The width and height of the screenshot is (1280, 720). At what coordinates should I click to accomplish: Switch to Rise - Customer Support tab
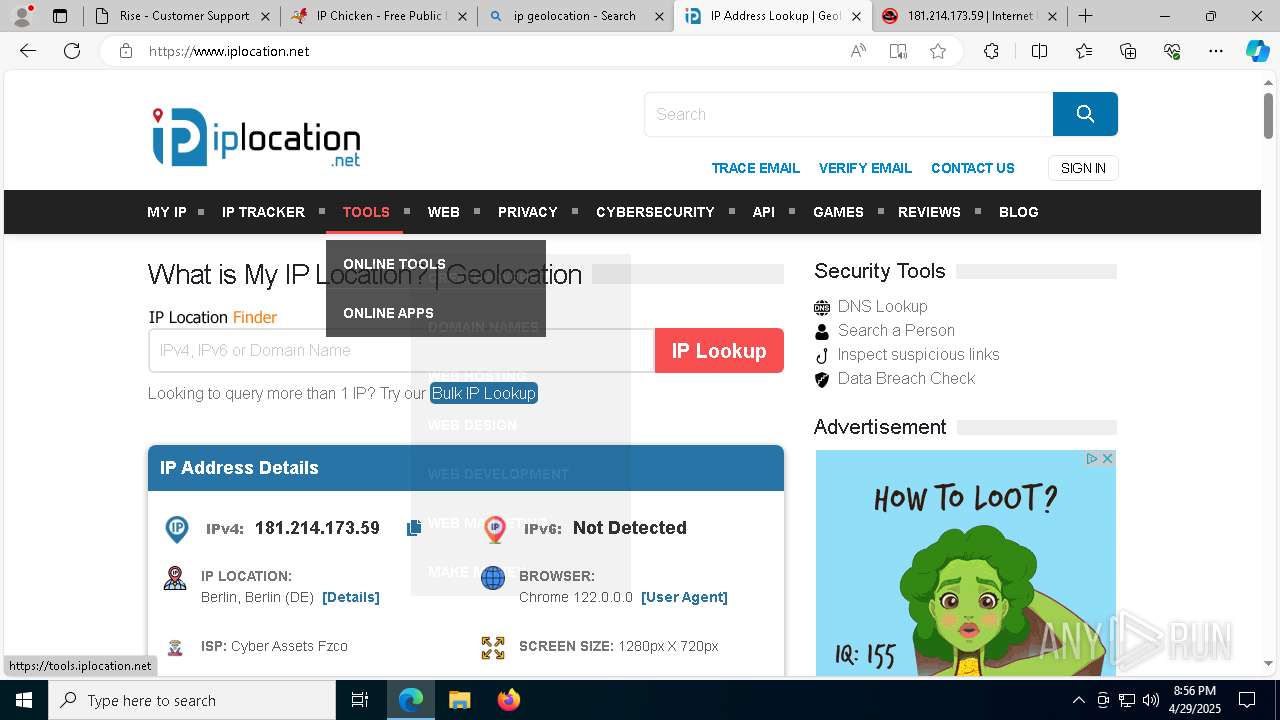coord(181,16)
